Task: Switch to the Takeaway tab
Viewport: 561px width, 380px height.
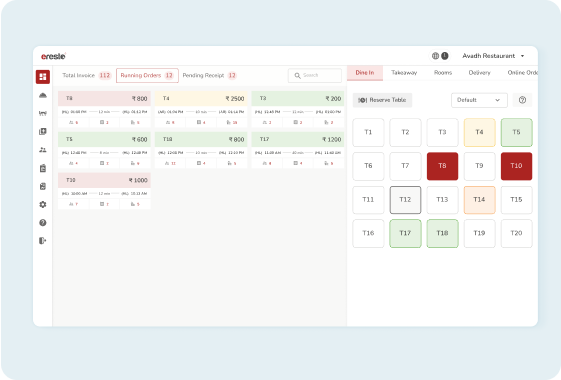Action: click(404, 73)
